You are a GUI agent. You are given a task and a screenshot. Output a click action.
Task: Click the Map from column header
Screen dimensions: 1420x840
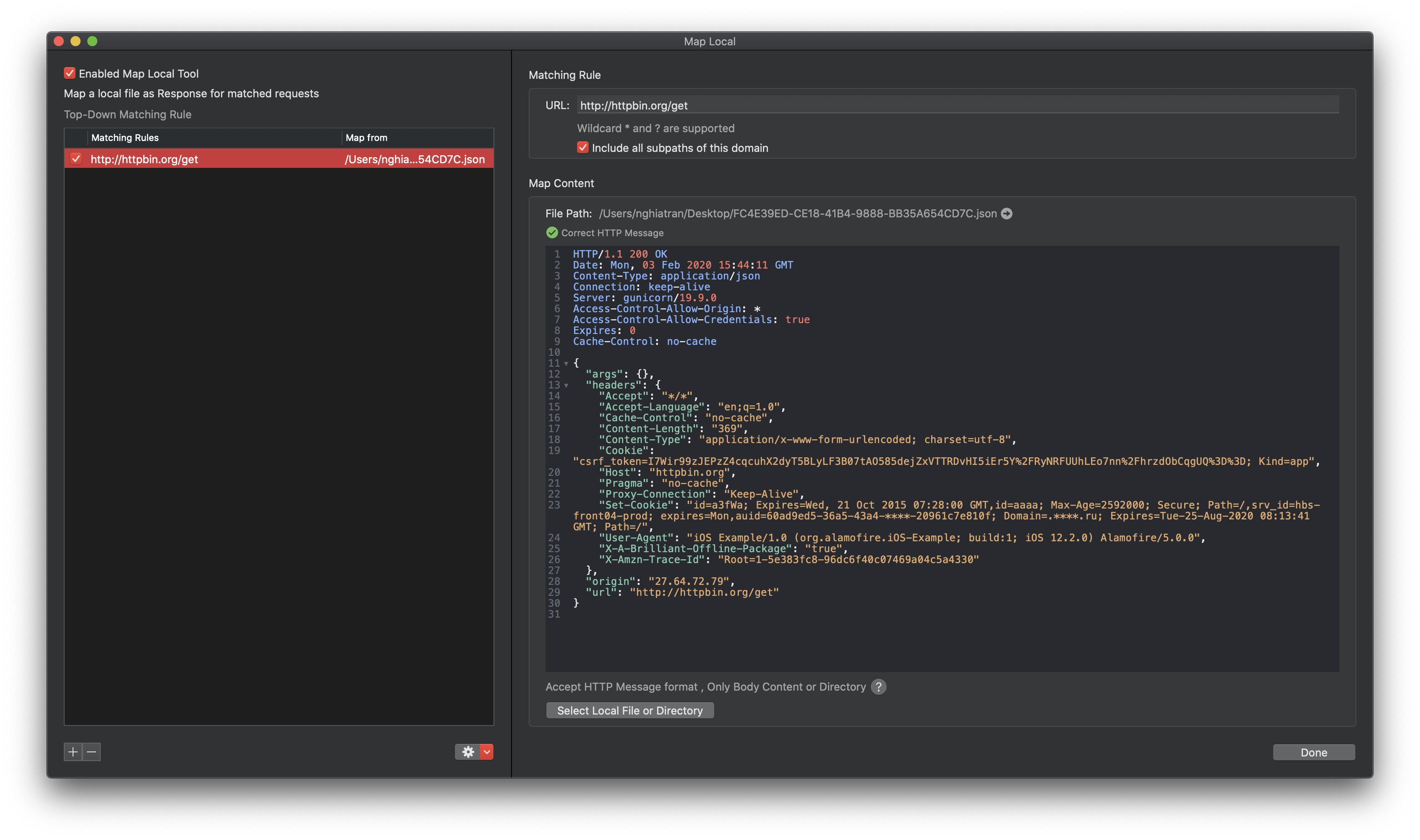[365, 138]
